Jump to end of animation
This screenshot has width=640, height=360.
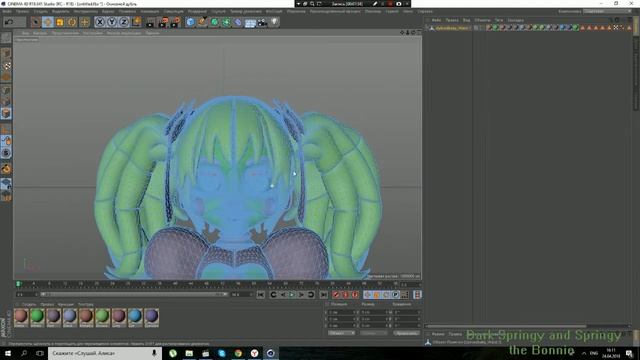323,295
